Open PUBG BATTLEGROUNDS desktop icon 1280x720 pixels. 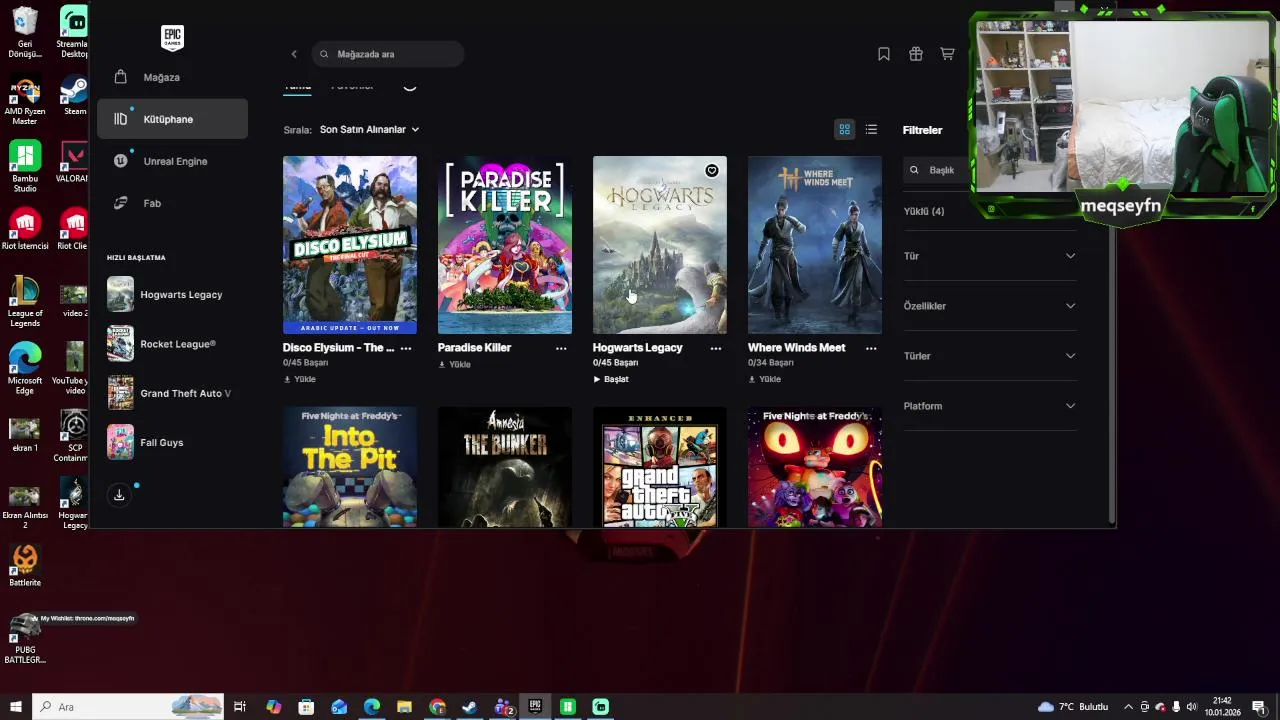click(25, 640)
